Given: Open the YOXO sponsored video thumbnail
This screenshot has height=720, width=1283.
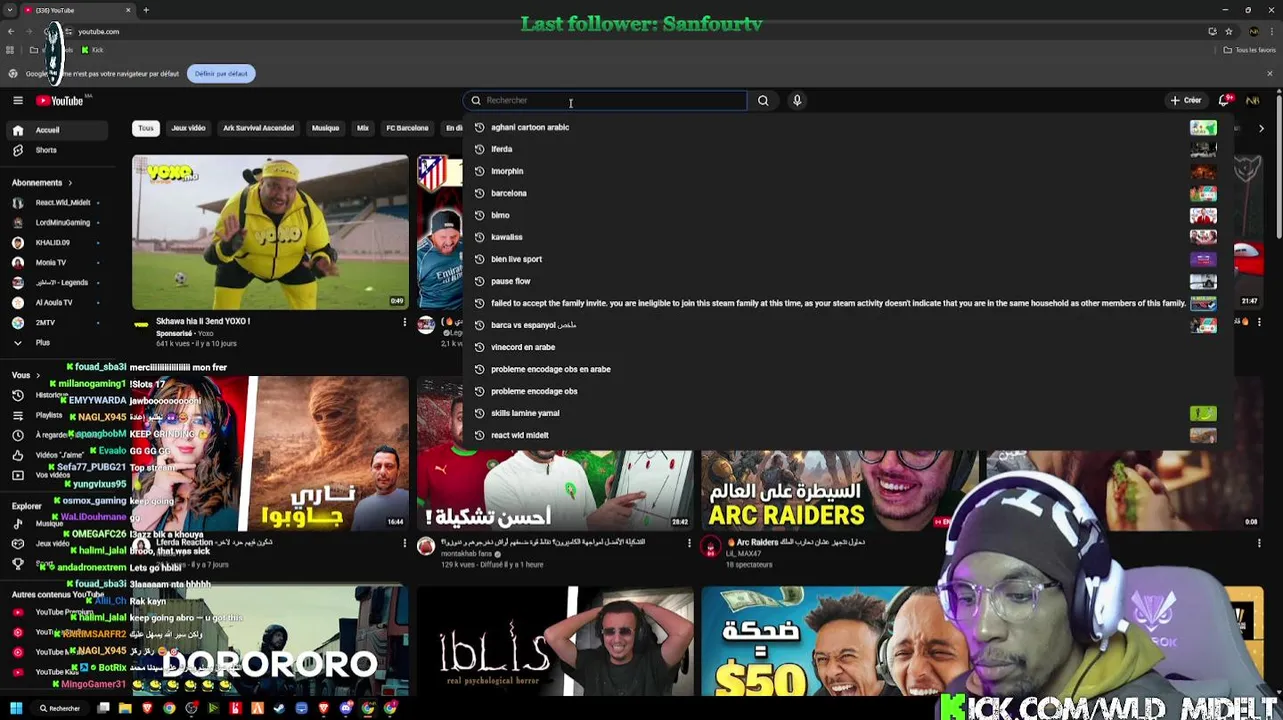Looking at the screenshot, I should coord(270,232).
